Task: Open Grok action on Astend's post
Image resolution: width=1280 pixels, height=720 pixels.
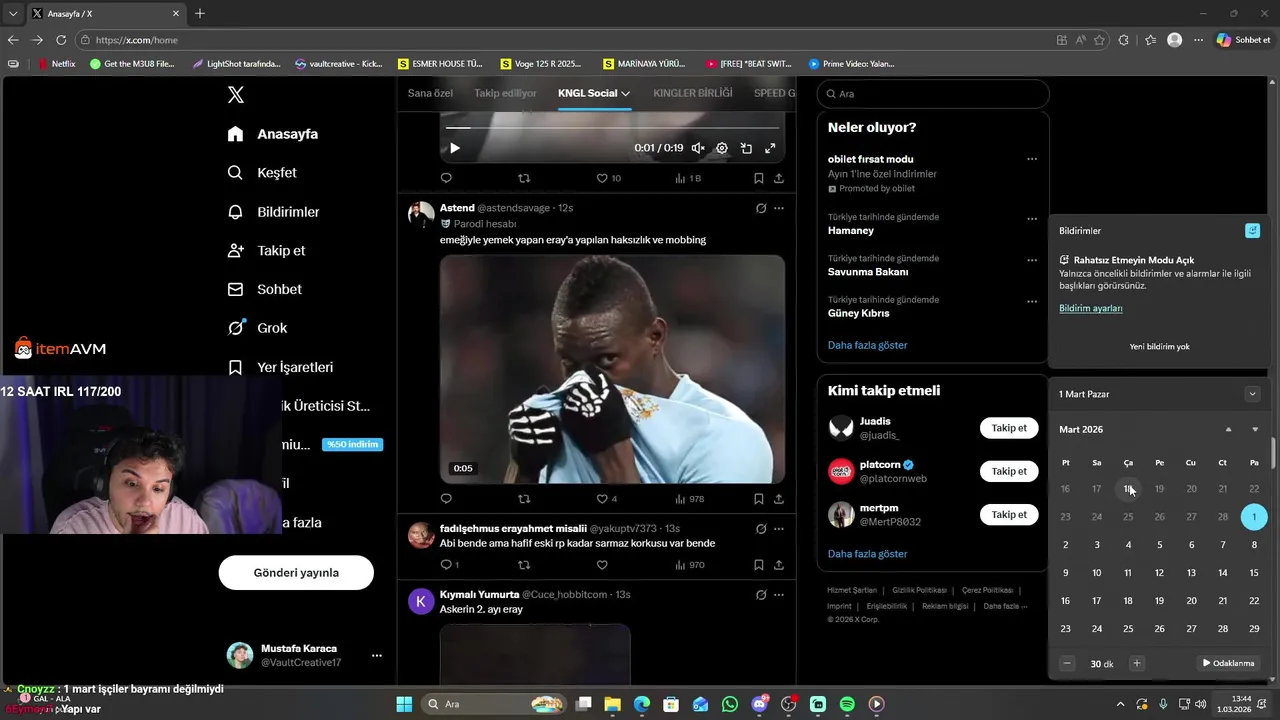Action: (x=760, y=208)
